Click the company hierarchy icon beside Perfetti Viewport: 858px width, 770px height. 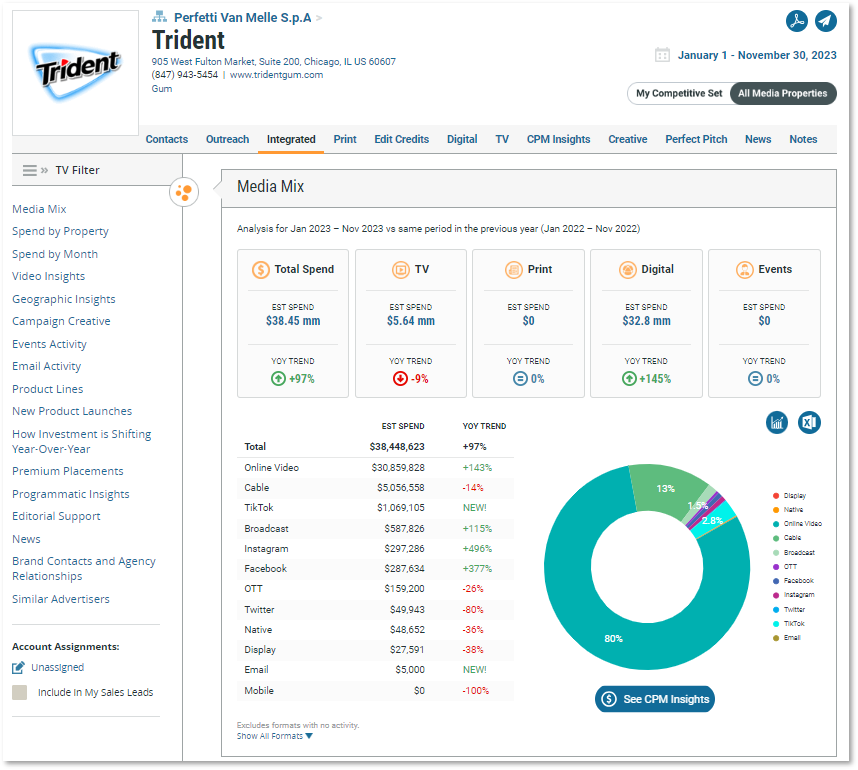tap(159, 17)
